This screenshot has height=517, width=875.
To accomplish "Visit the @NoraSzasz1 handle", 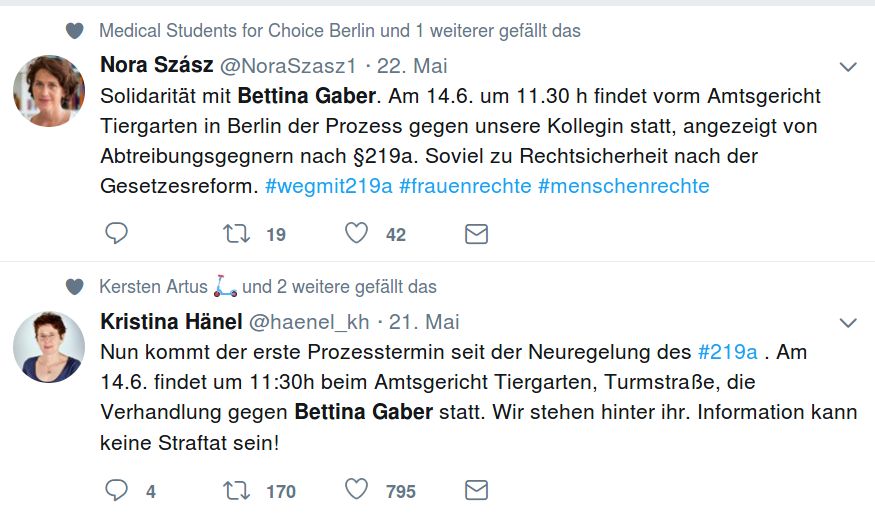I will (288, 66).
